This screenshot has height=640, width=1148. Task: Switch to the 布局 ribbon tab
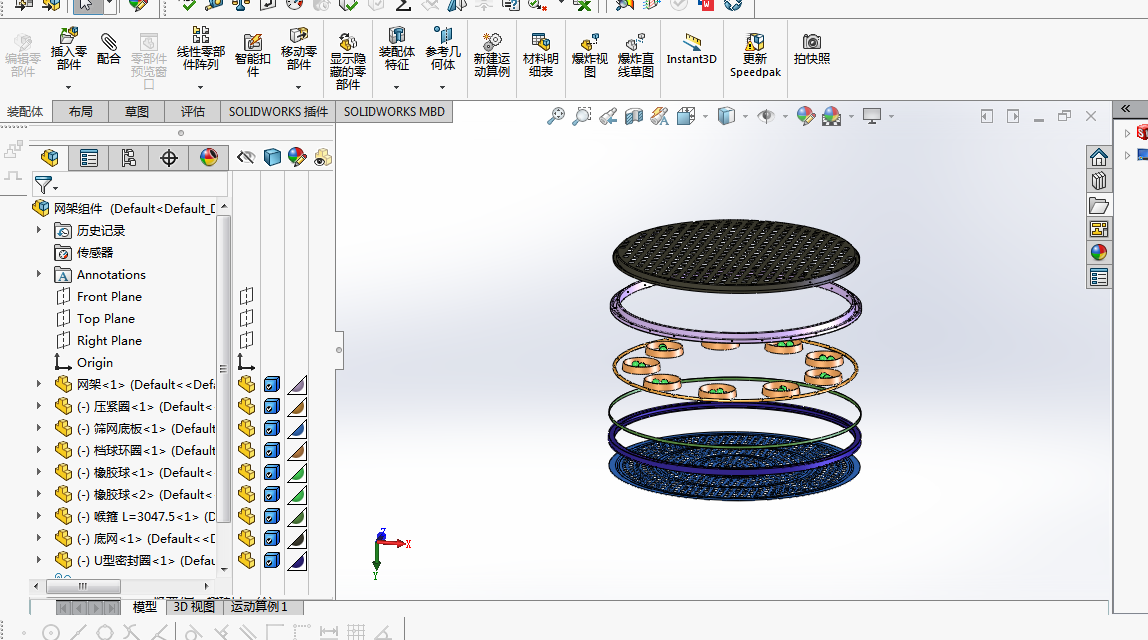tap(81, 112)
